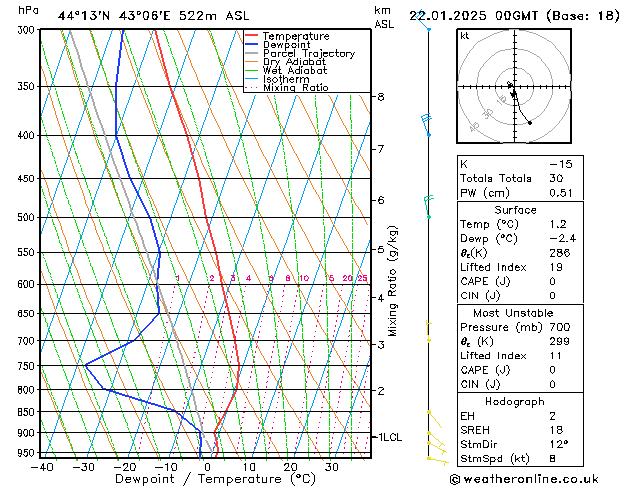629x486 pixels.
Task: Click the Wet Adiabat legend label
Action: pyautogui.click(x=295, y=71)
